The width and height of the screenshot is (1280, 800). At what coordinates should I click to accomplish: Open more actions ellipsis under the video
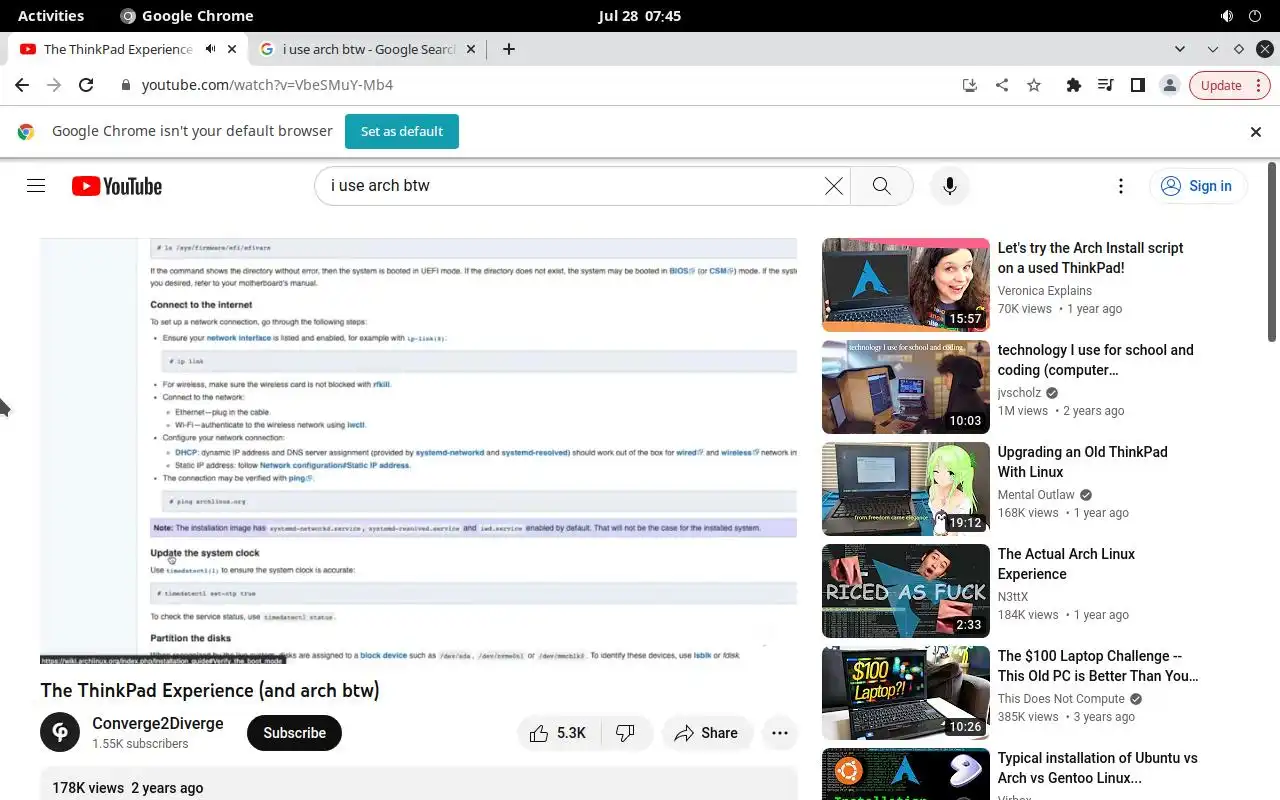pyautogui.click(x=780, y=733)
